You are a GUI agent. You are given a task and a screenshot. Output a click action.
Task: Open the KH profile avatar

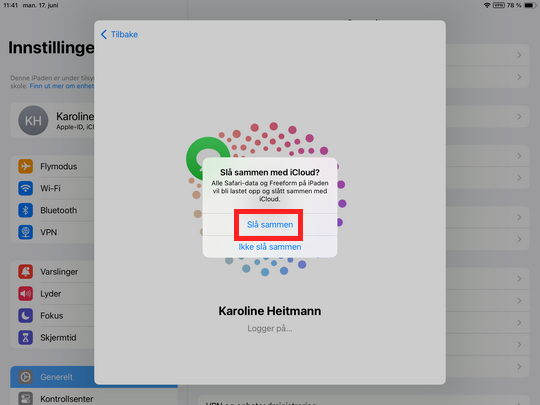click(33, 121)
